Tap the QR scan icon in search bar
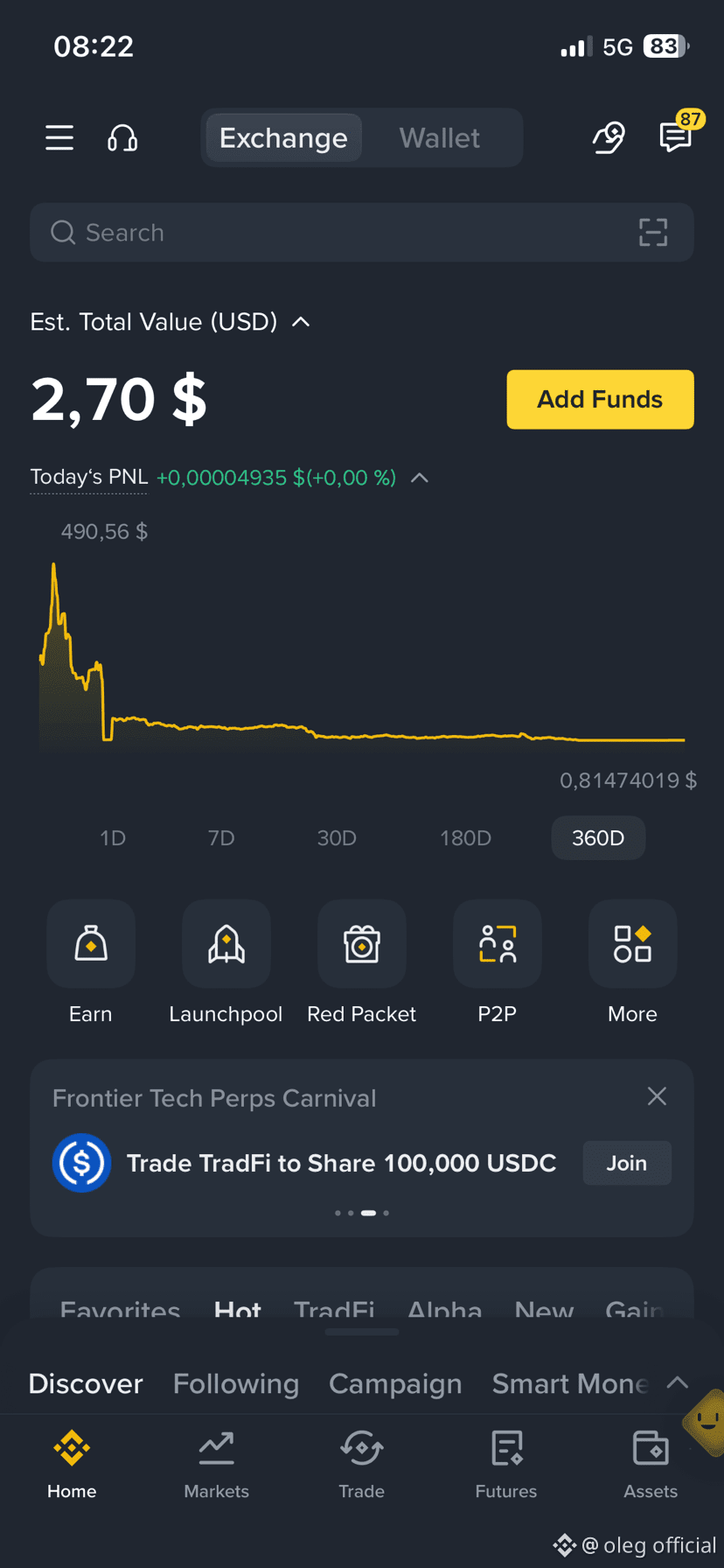Screen dimensions: 724x1568 pyautogui.click(x=653, y=233)
